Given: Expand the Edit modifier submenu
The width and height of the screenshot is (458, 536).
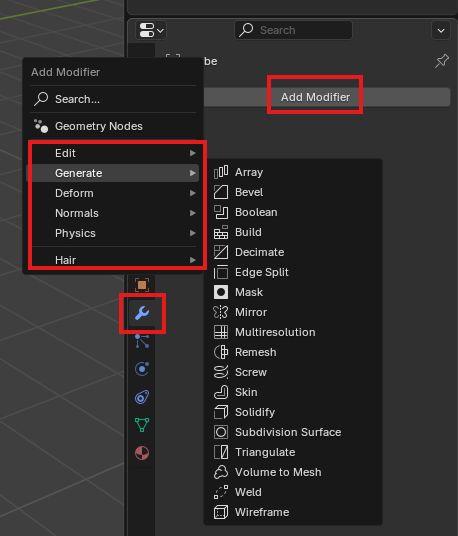Looking at the screenshot, I should point(113,153).
